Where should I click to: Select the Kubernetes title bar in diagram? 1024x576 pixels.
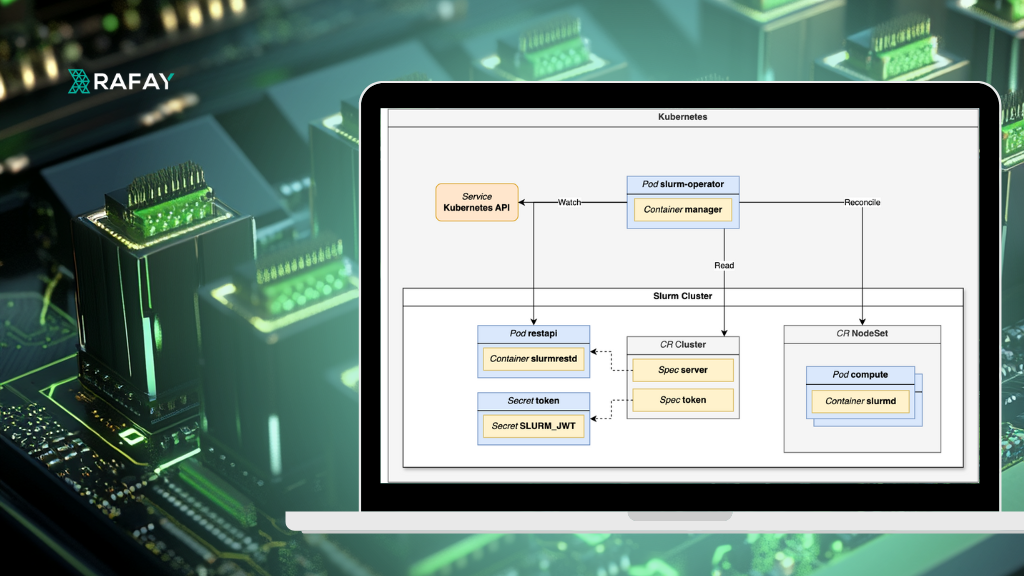pyautogui.click(x=682, y=117)
